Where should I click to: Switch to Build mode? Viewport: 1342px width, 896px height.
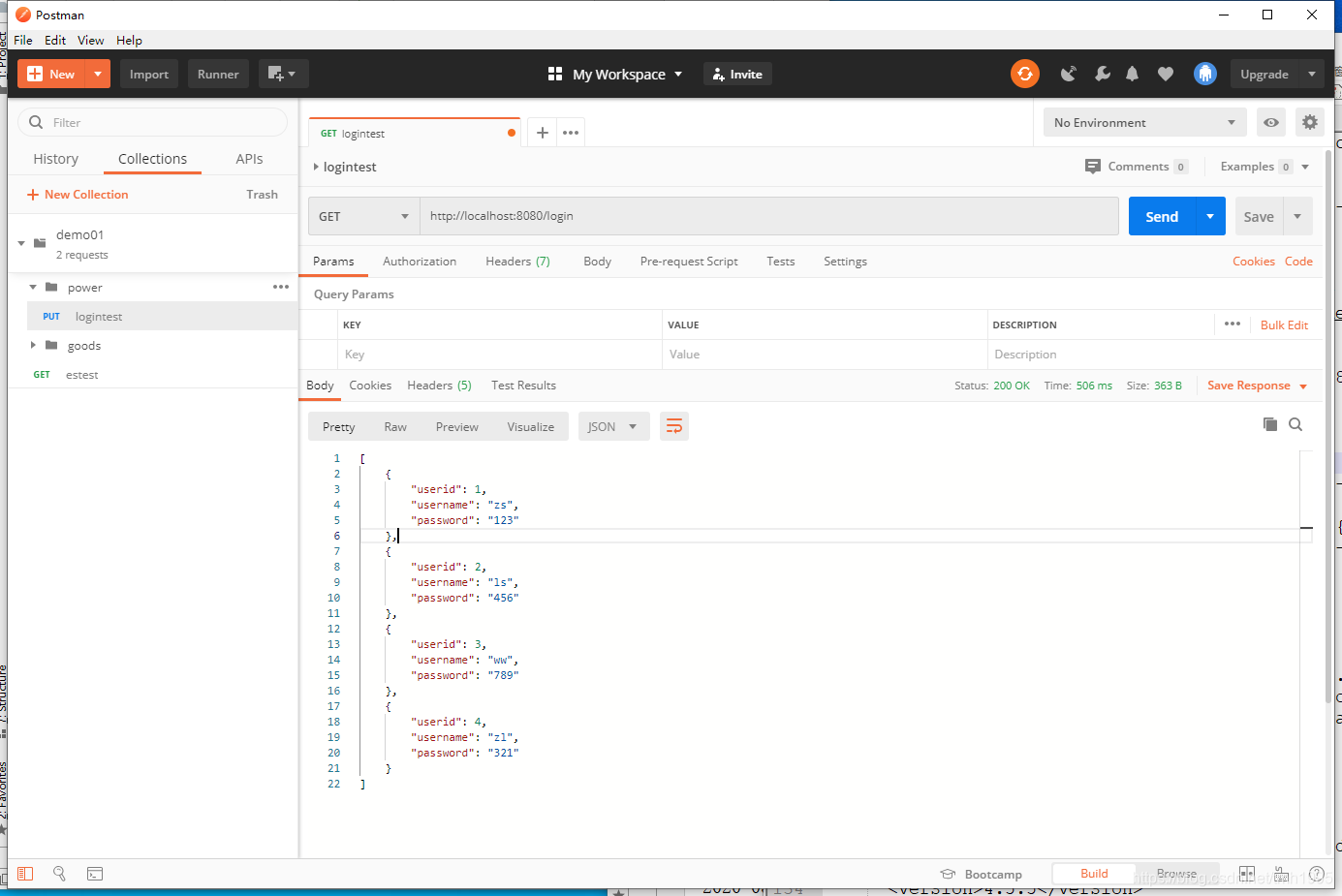click(1094, 874)
